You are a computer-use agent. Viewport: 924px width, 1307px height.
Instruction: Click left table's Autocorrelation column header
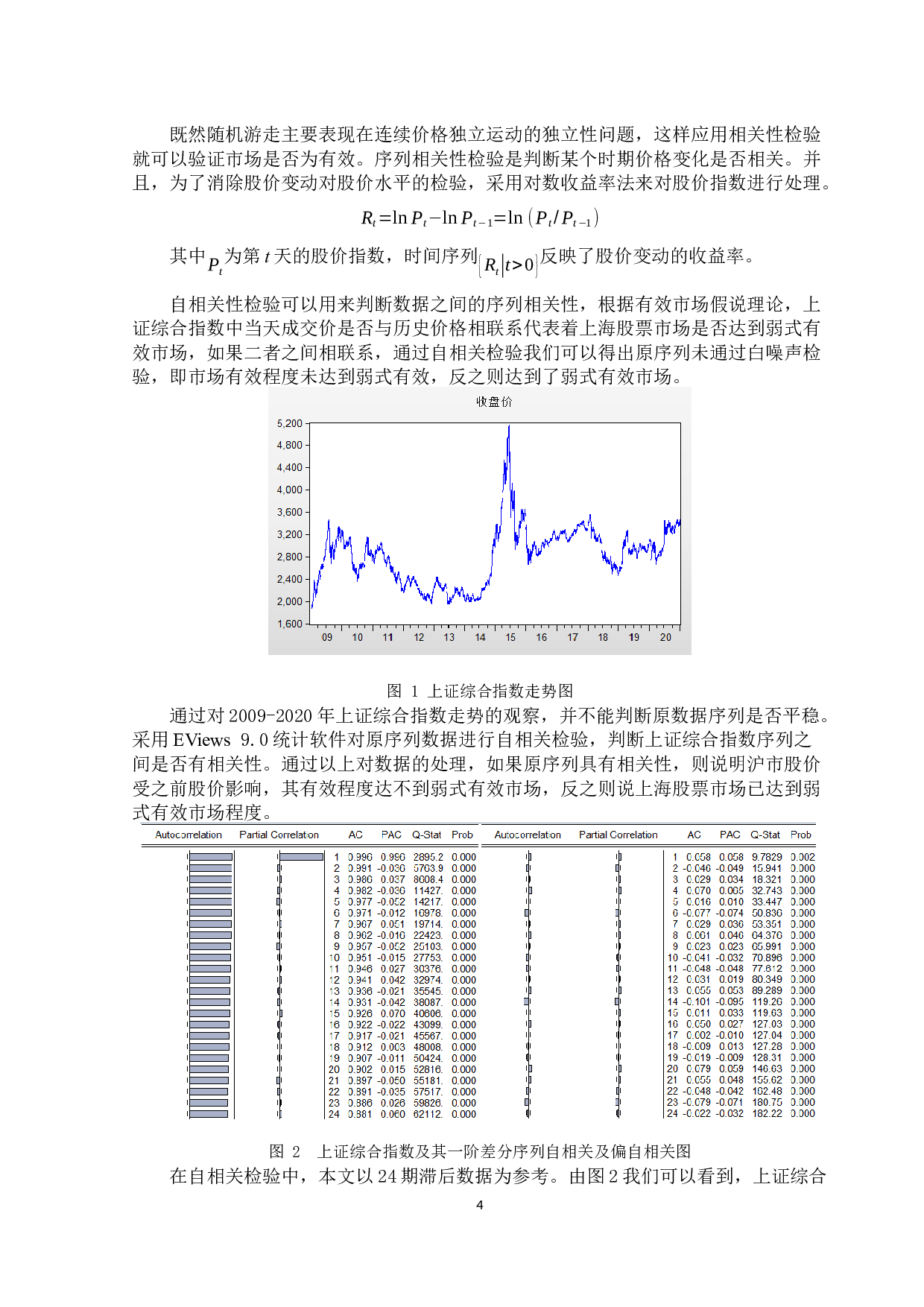coord(189,835)
